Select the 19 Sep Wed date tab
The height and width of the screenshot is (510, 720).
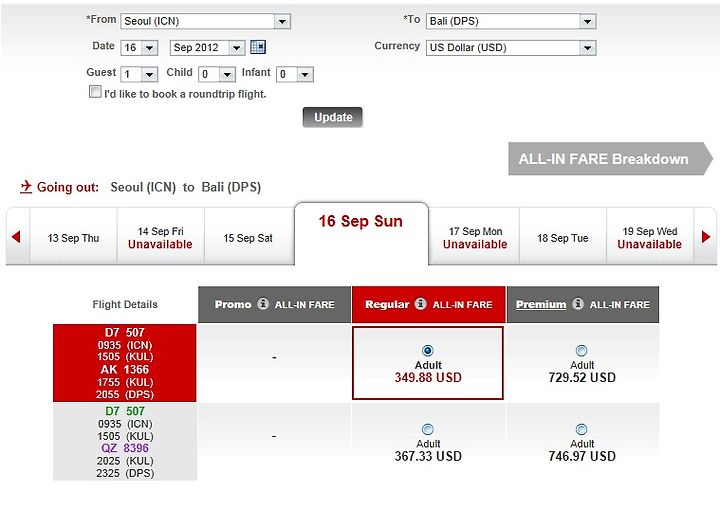pos(650,238)
